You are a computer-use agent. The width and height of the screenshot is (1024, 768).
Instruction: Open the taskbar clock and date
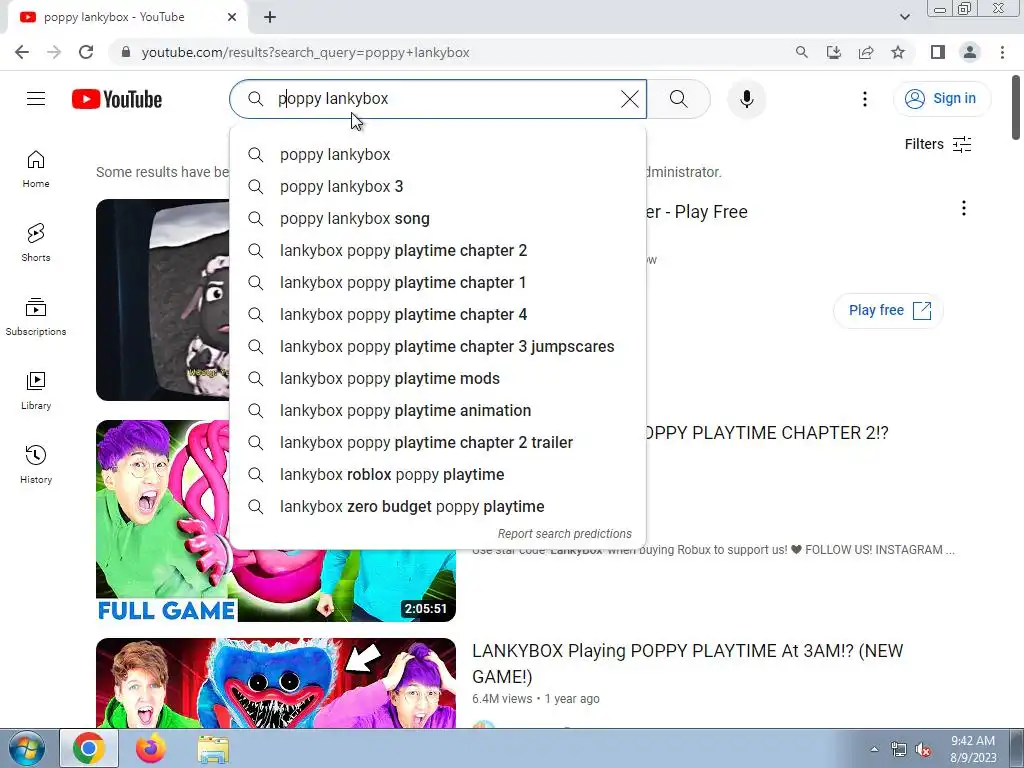tap(973, 749)
